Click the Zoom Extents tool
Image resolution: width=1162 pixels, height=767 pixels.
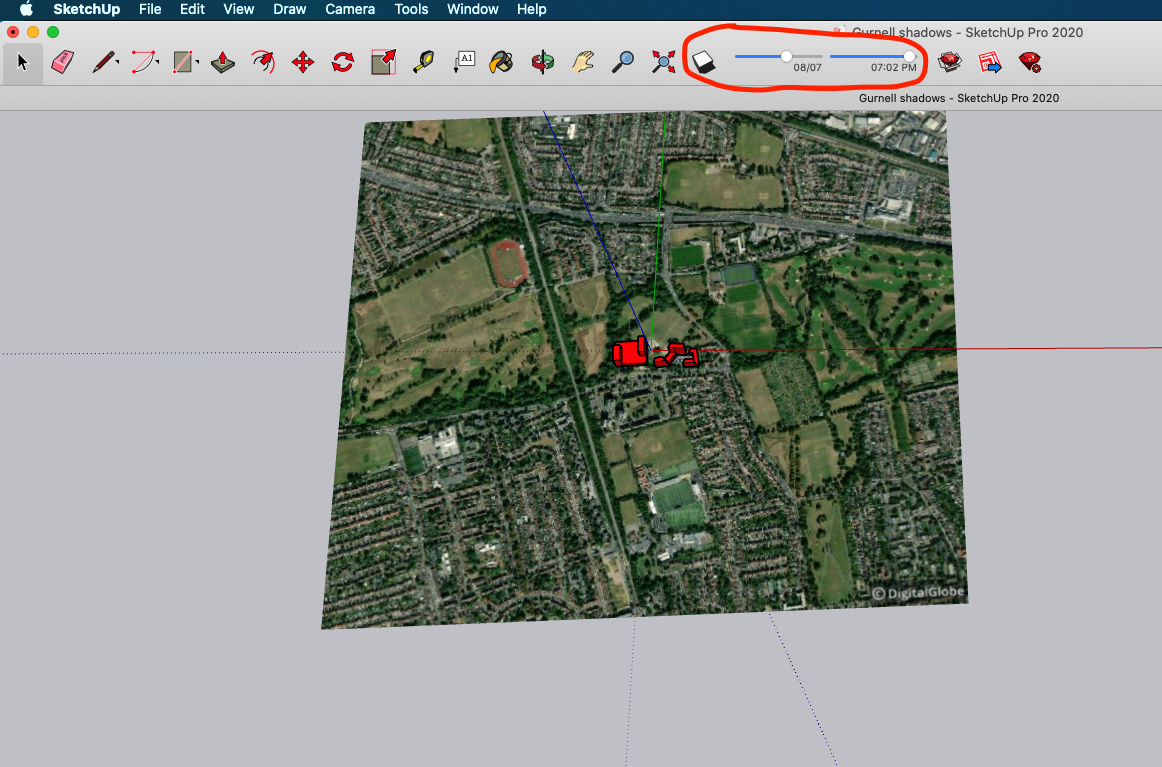point(663,62)
